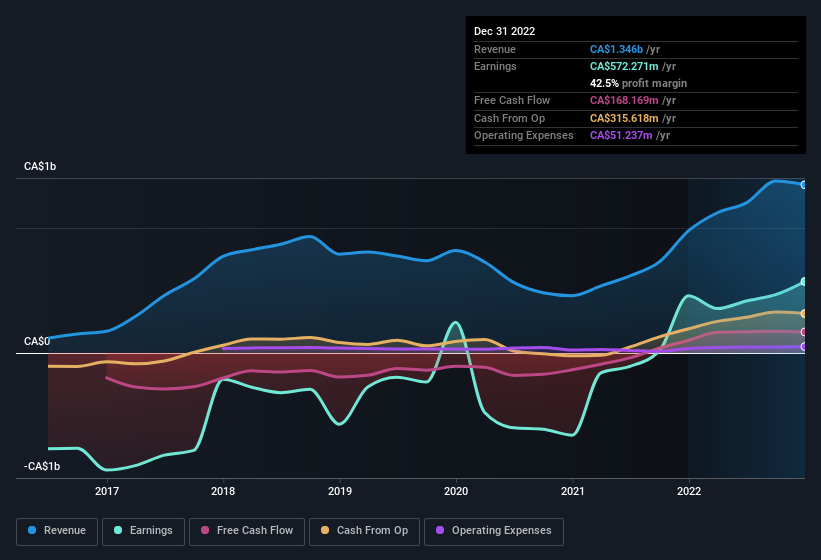Click the 2021 x-axis label
This screenshot has height=560, width=821.
pos(573,491)
